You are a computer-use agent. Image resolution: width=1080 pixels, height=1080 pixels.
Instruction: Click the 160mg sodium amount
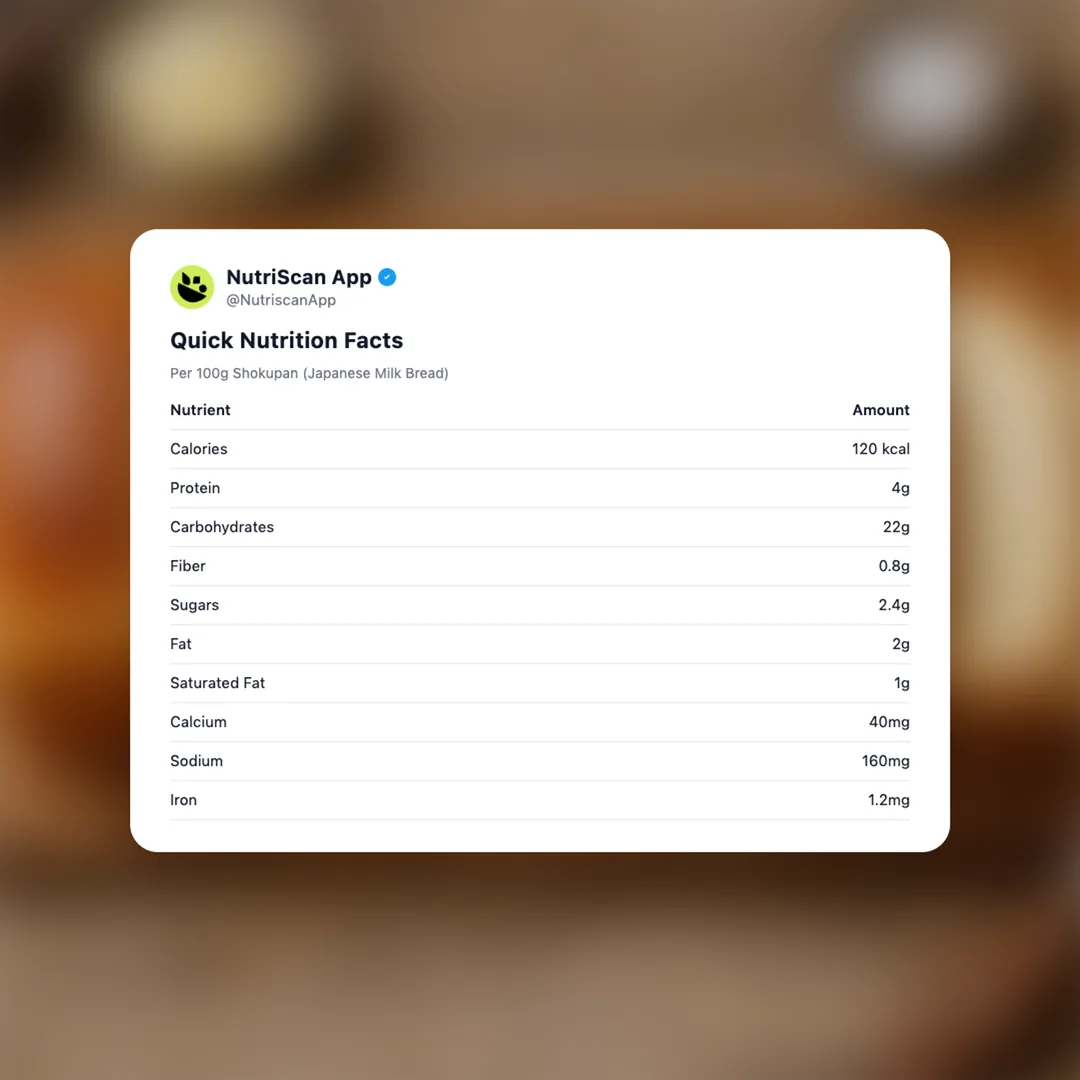point(885,761)
